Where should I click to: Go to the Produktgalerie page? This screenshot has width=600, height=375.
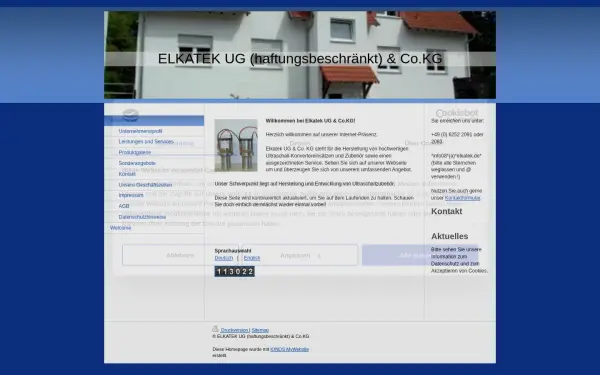(x=135, y=152)
